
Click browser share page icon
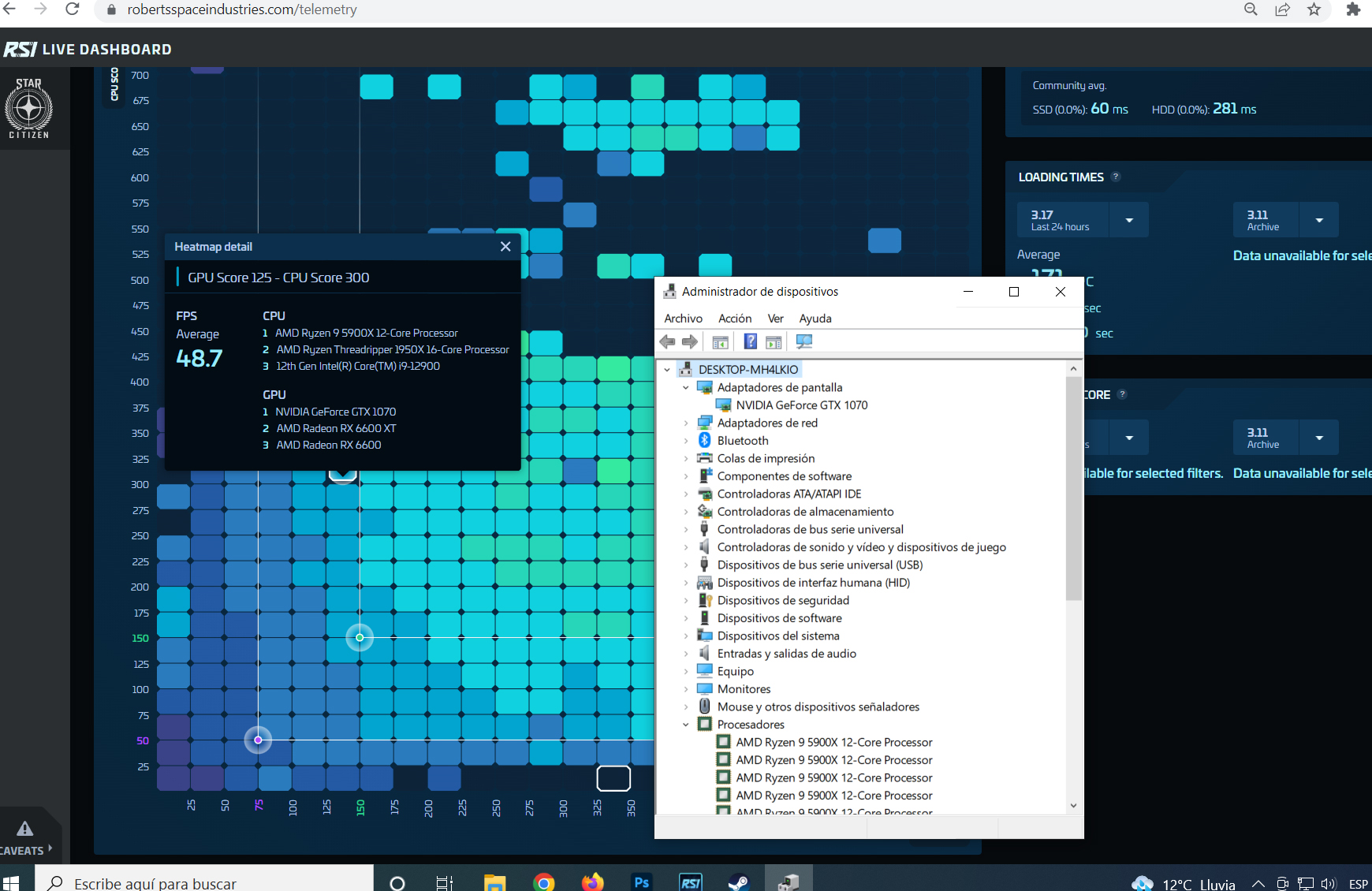click(x=1282, y=9)
